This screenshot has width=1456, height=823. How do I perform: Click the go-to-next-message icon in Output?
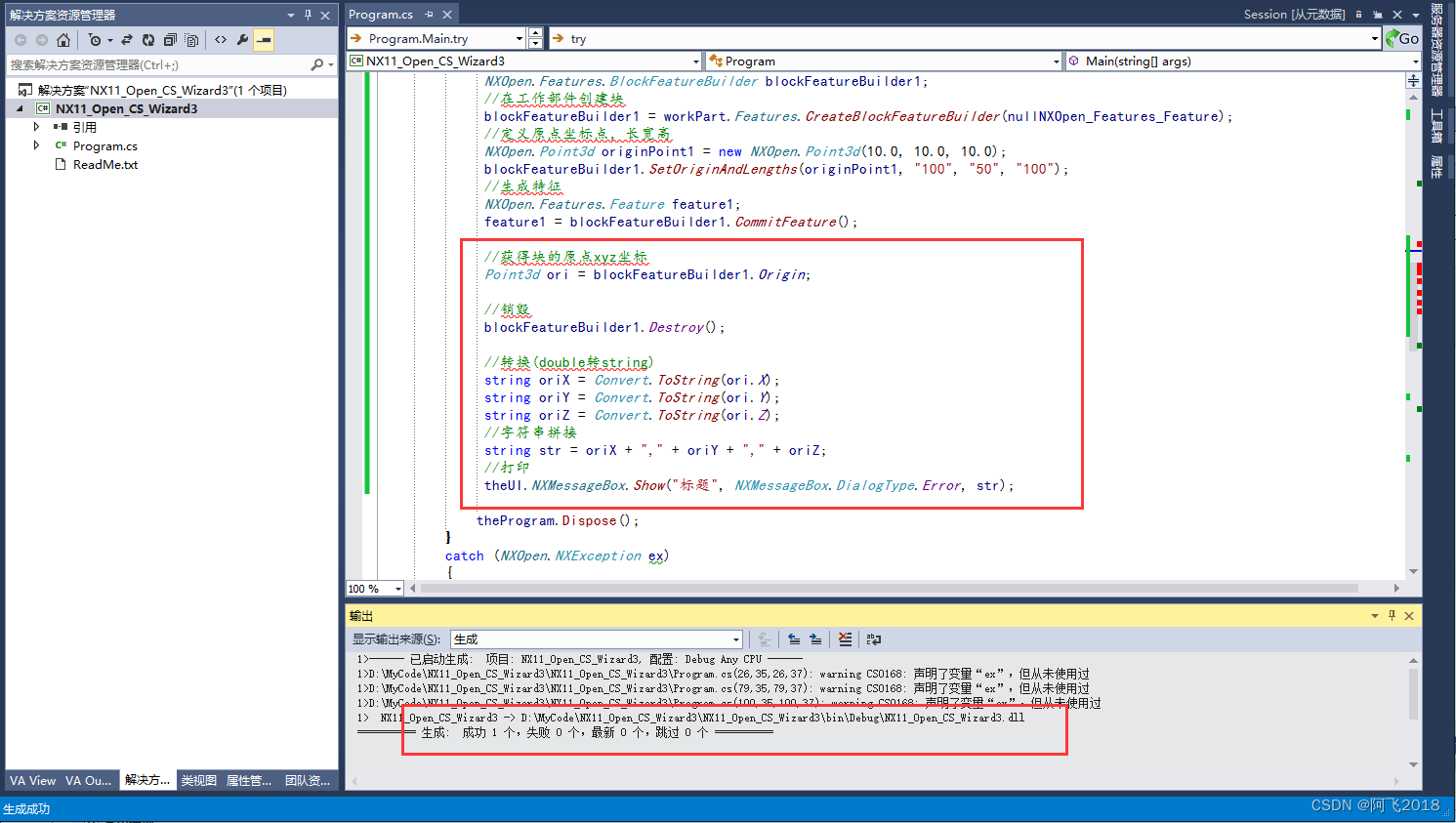click(x=815, y=639)
